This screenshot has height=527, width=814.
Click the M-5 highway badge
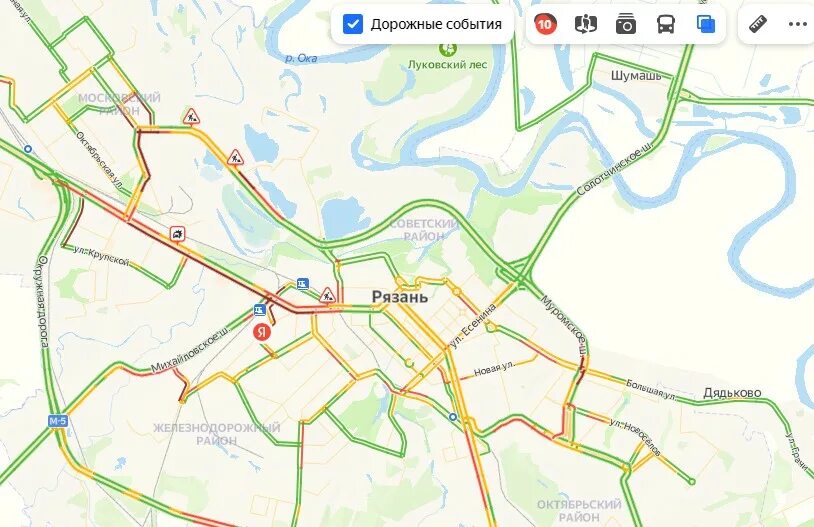coord(58,421)
